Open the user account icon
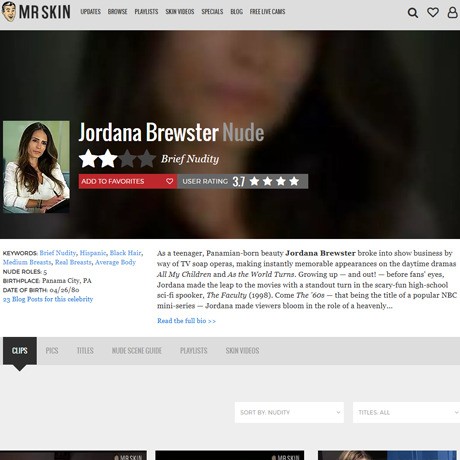This screenshot has width=460, height=460. click(452, 12)
